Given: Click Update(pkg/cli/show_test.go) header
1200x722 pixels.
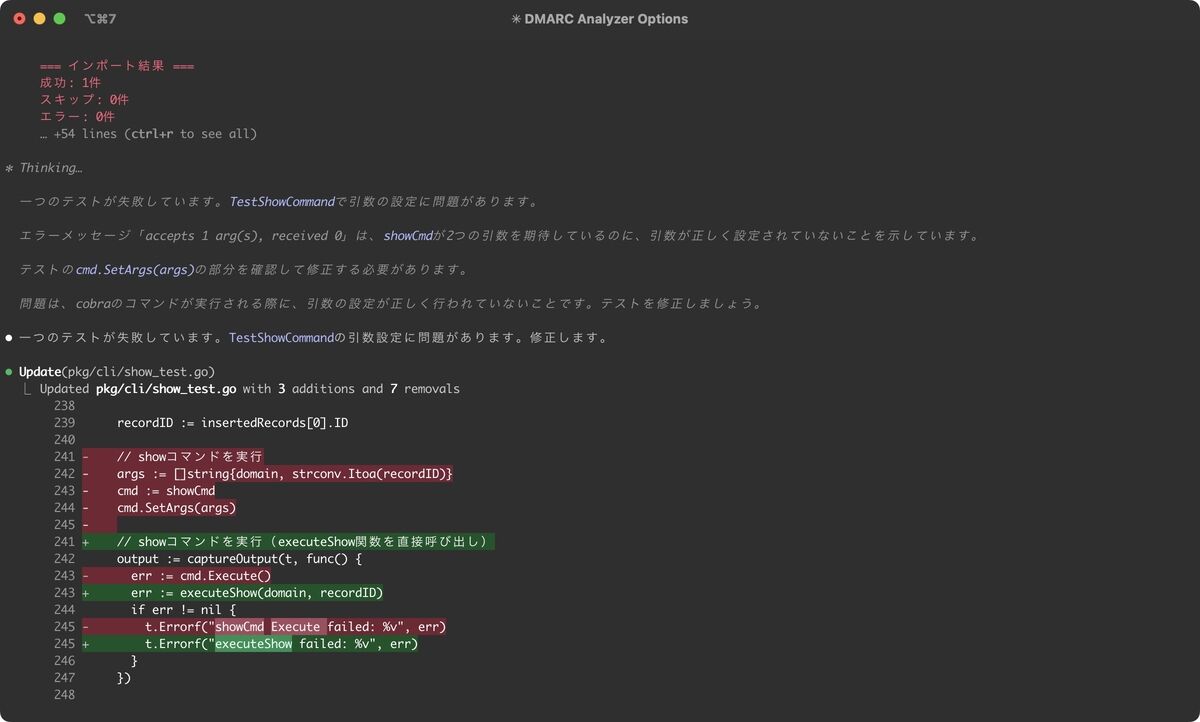Looking at the screenshot, I should [117, 372].
